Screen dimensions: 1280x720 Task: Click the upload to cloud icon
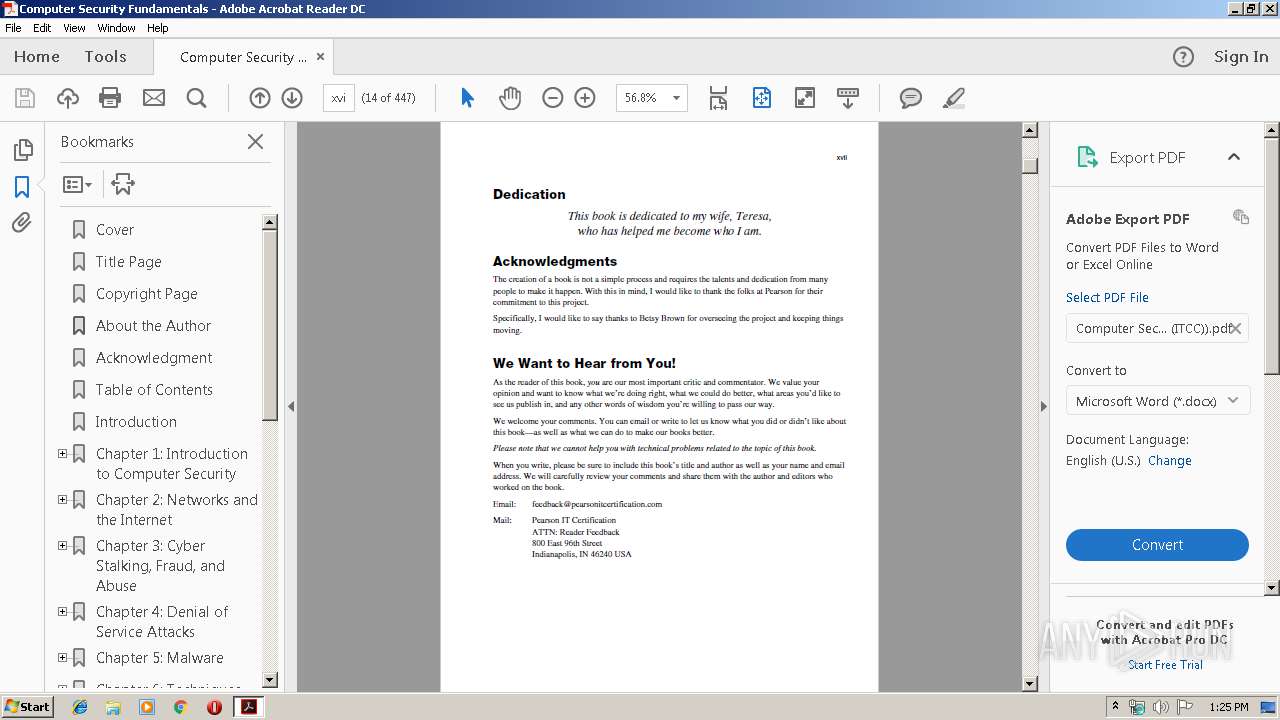point(68,98)
